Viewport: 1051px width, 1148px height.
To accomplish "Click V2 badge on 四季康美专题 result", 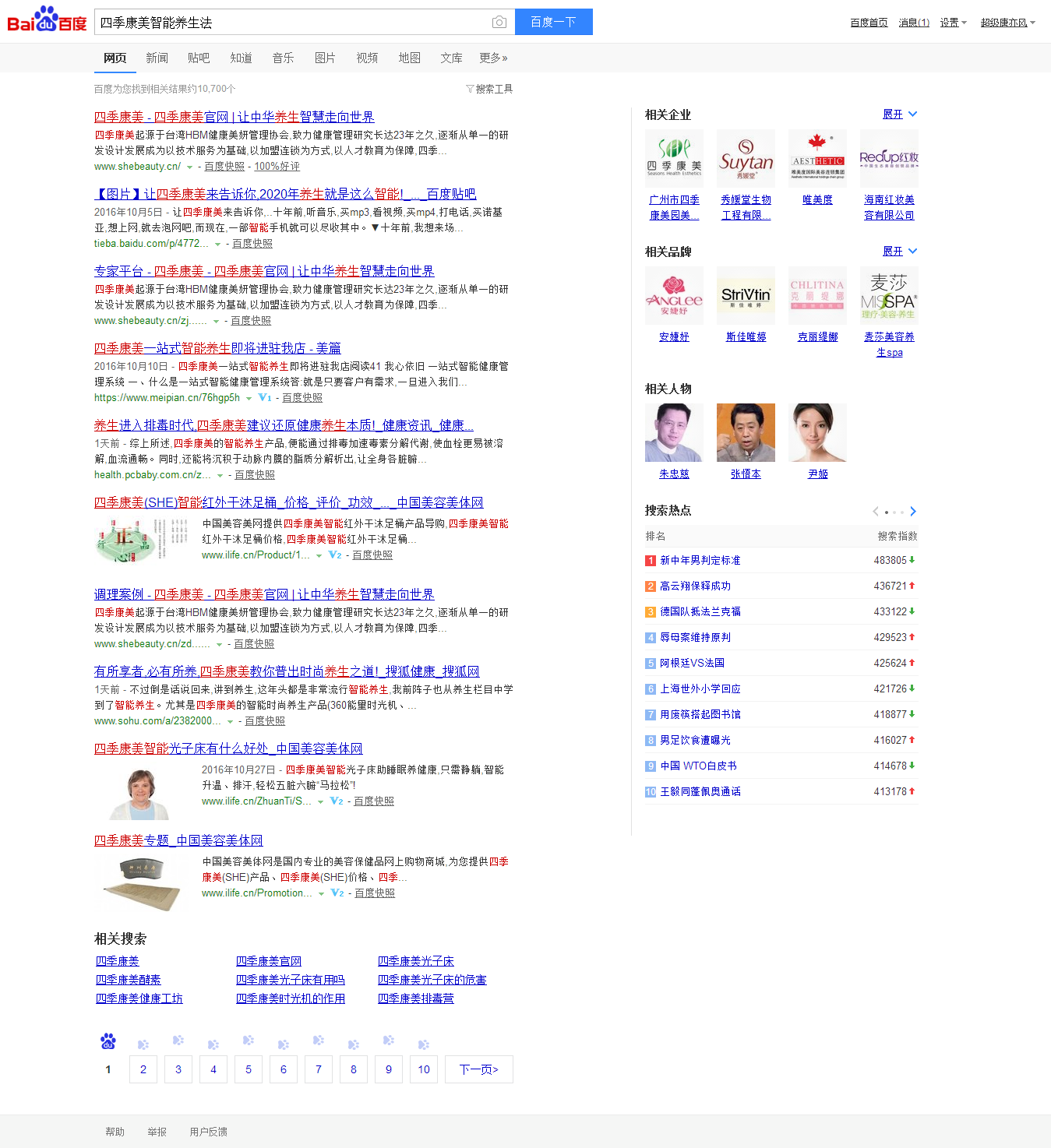I will pos(337,893).
